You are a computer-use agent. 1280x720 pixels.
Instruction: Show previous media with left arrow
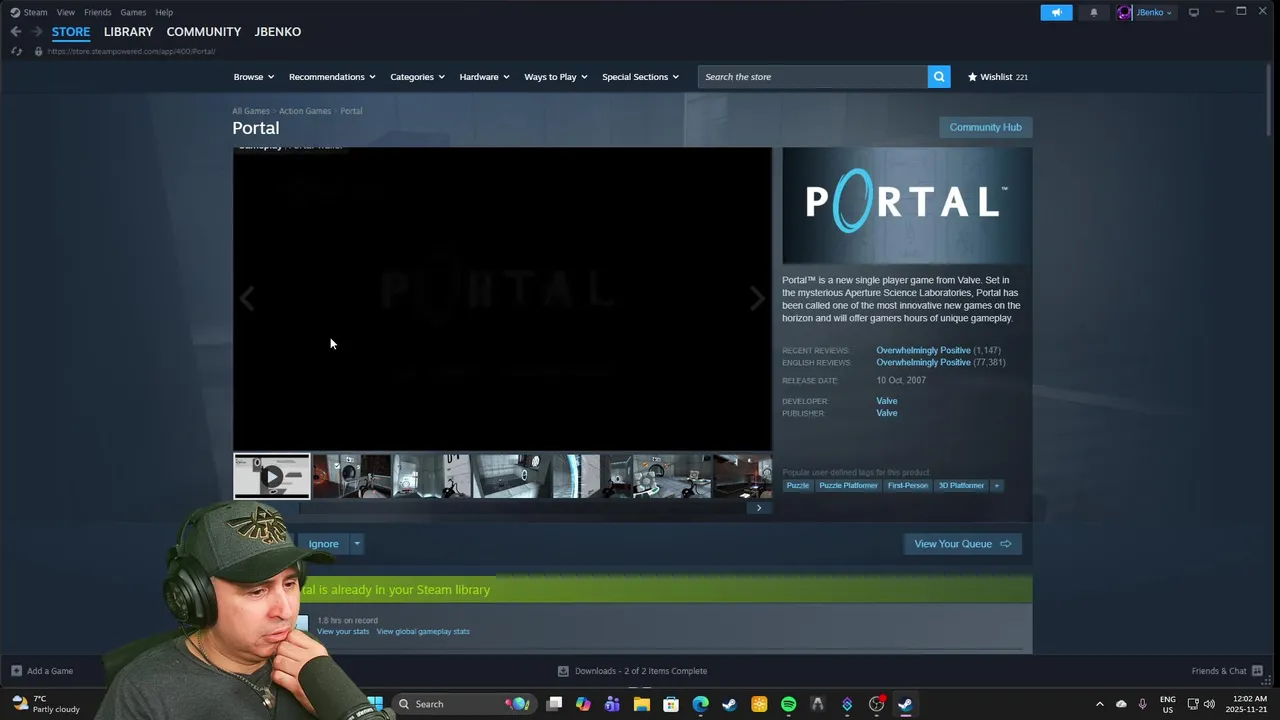(x=247, y=298)
